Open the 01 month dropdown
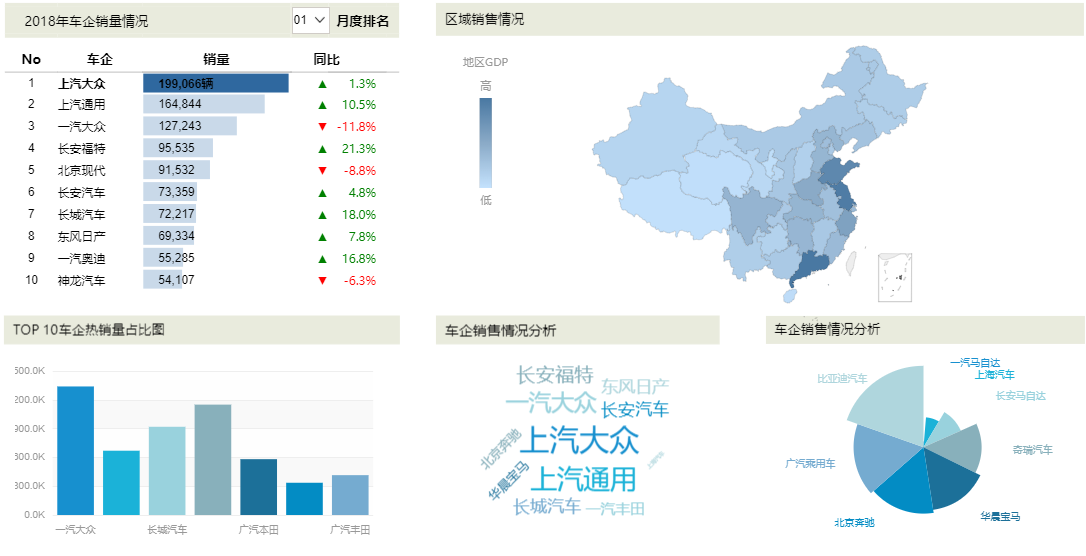The image size is (1086, 556). point(310,21)
